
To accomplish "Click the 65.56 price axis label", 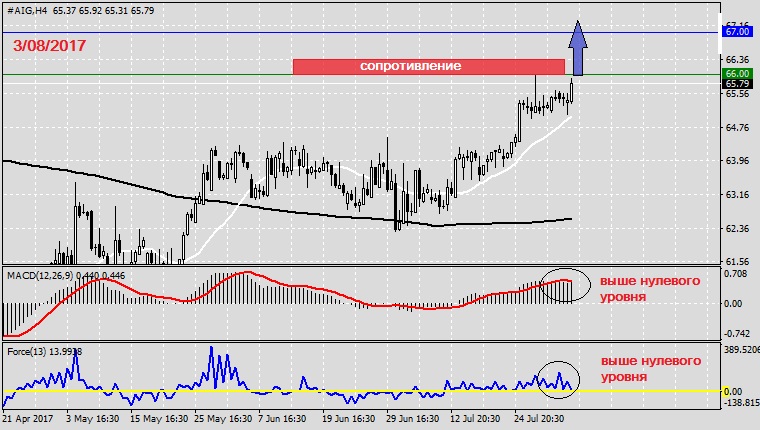I will click(x=737, y=93).
